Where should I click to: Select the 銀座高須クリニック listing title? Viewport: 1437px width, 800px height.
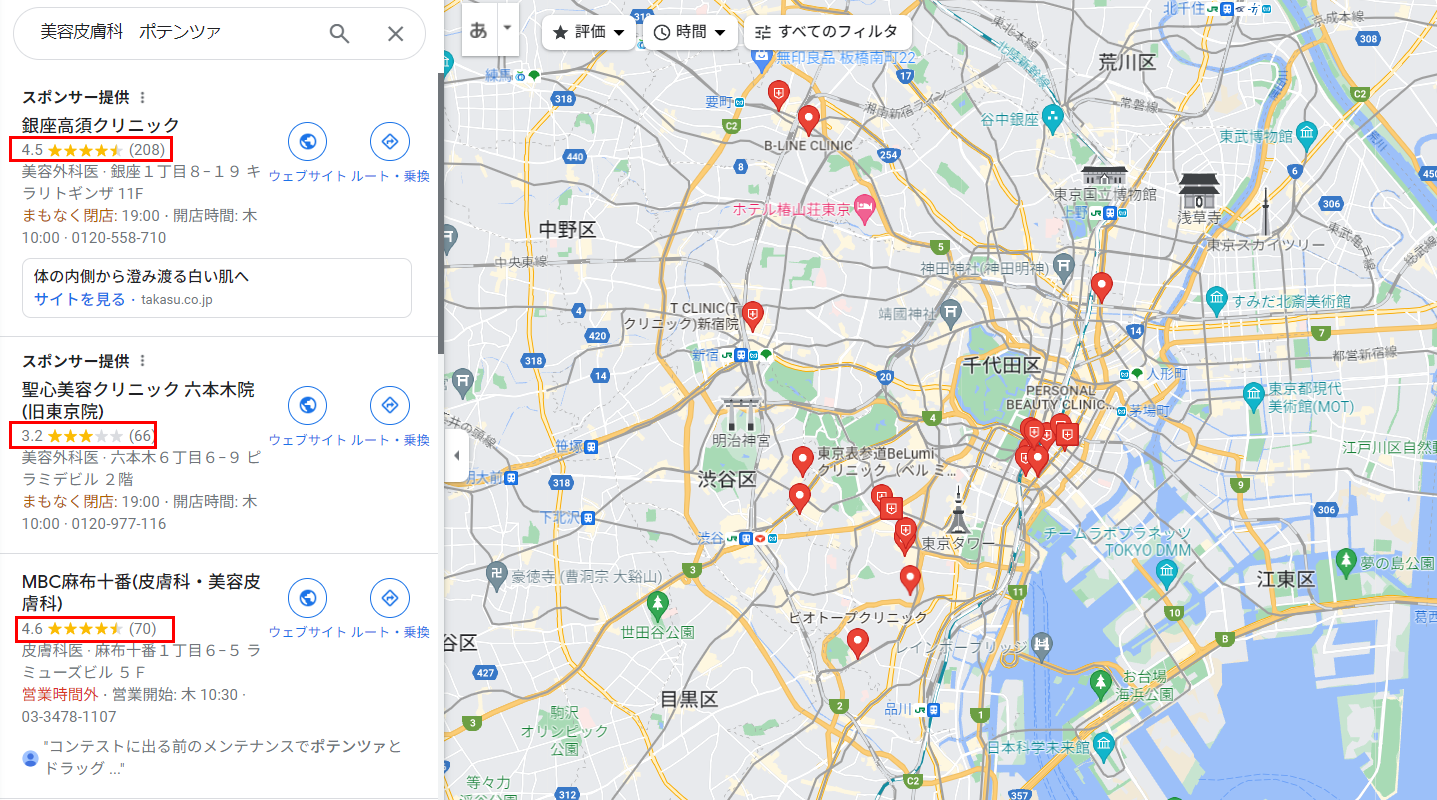pyautogui.click(x=101, y=125)
